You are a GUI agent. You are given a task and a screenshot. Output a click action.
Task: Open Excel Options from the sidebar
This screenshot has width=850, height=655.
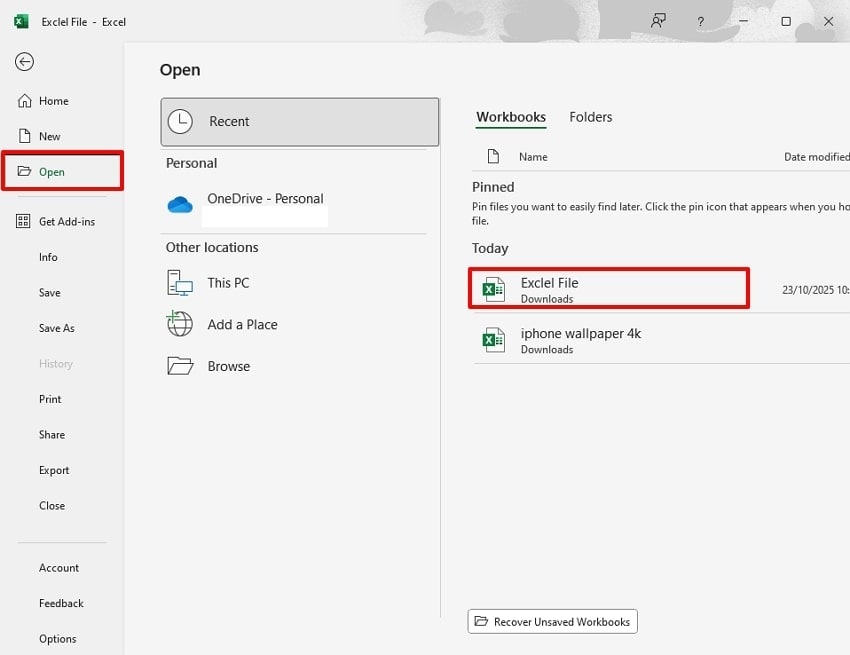coord(58,638)
